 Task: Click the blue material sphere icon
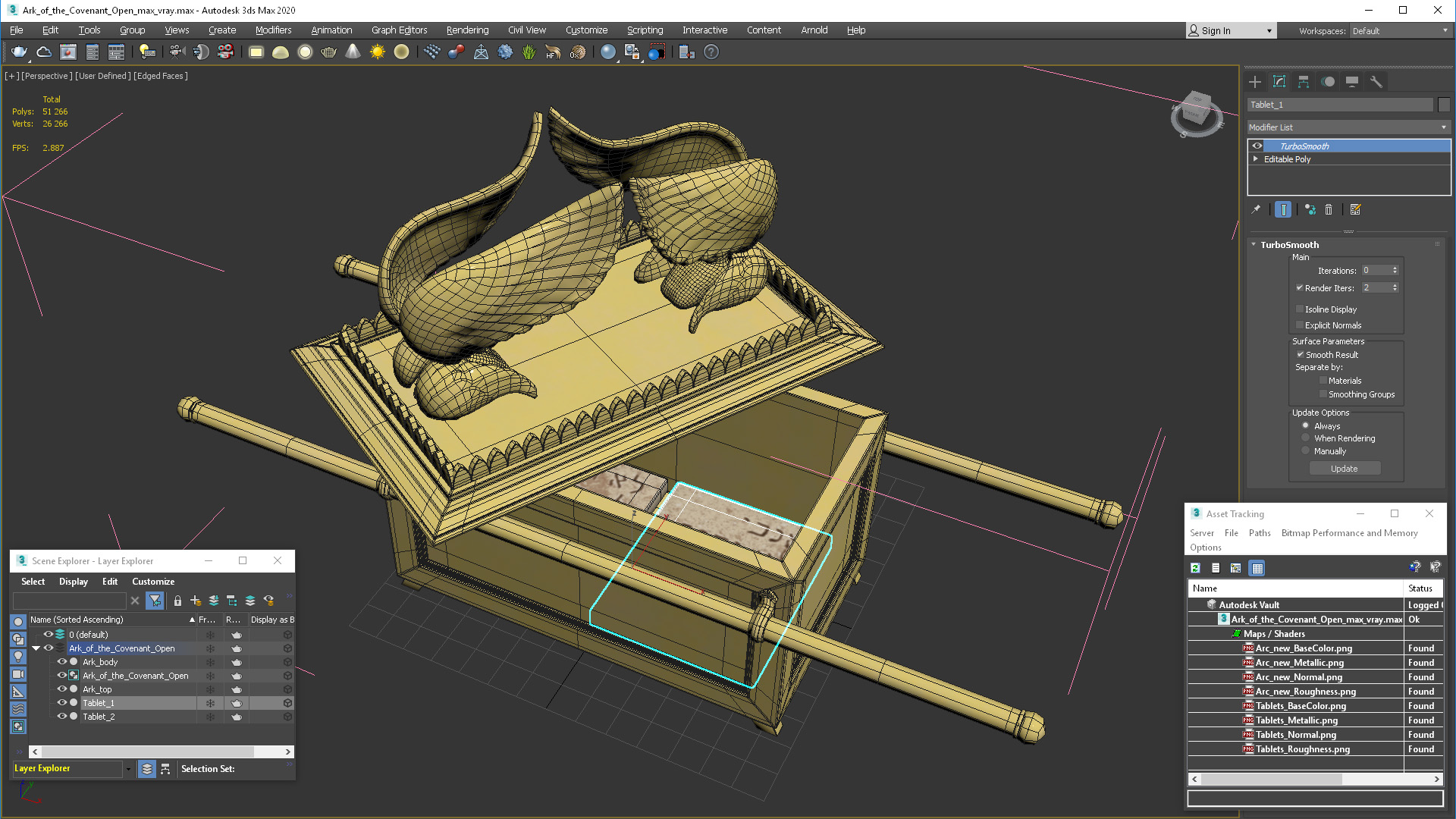(607, 52)
